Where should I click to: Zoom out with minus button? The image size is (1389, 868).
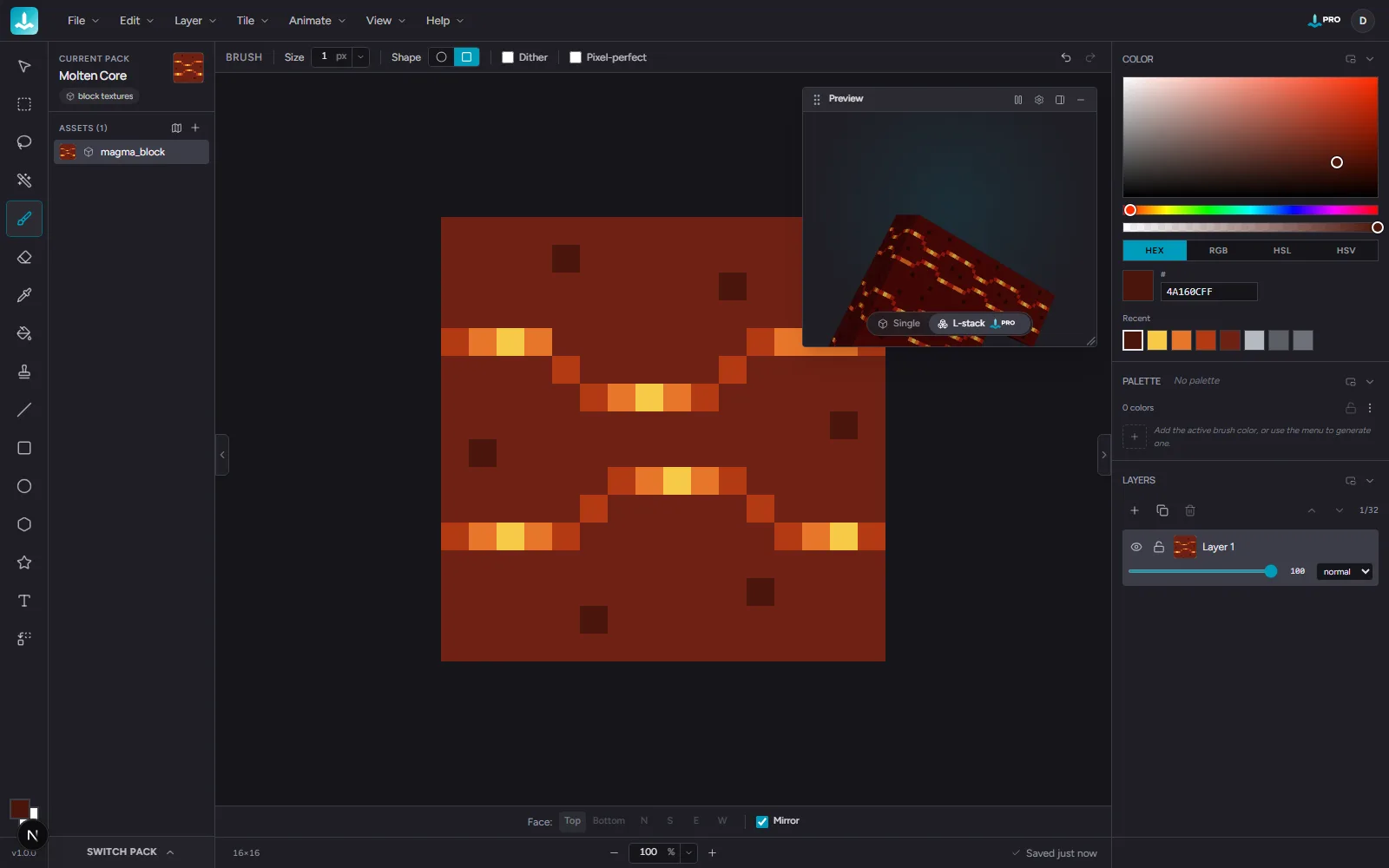click(x=615, y=852)
